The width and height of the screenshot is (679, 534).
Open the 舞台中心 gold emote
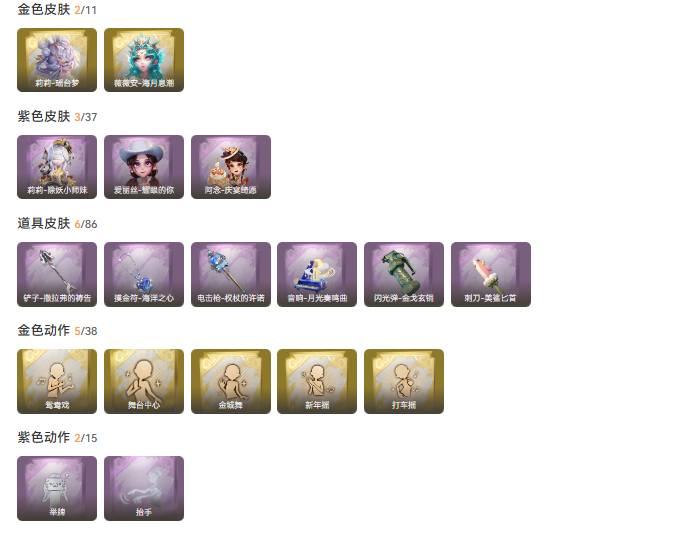144,381
